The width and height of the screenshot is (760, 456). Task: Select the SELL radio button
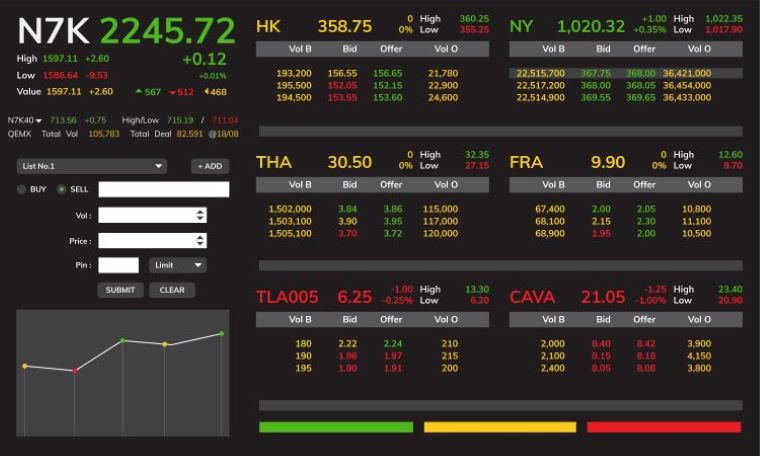pyautogui.click(x=61, y=189)
